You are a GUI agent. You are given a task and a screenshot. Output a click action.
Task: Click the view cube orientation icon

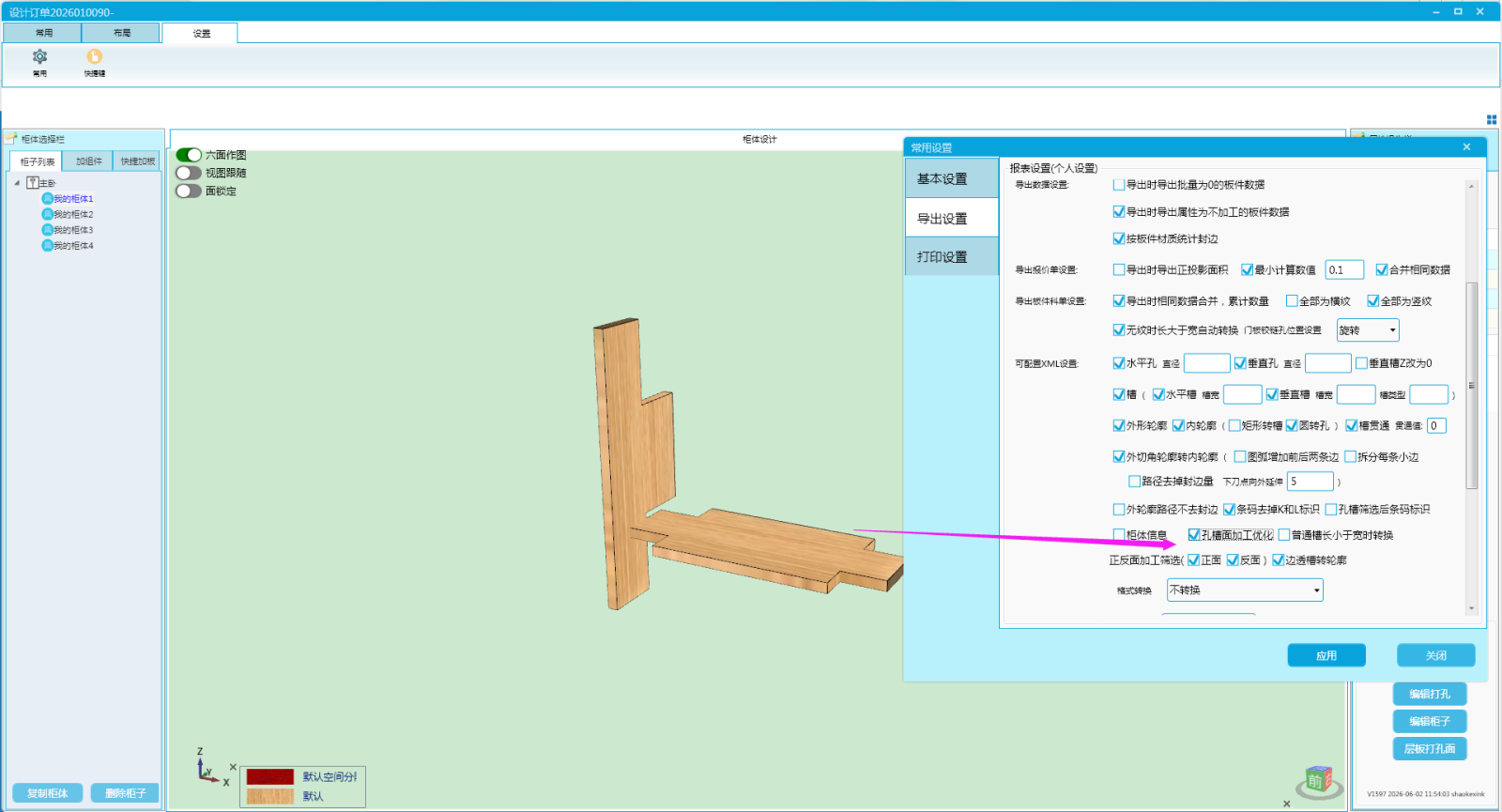click(1318, 781)
